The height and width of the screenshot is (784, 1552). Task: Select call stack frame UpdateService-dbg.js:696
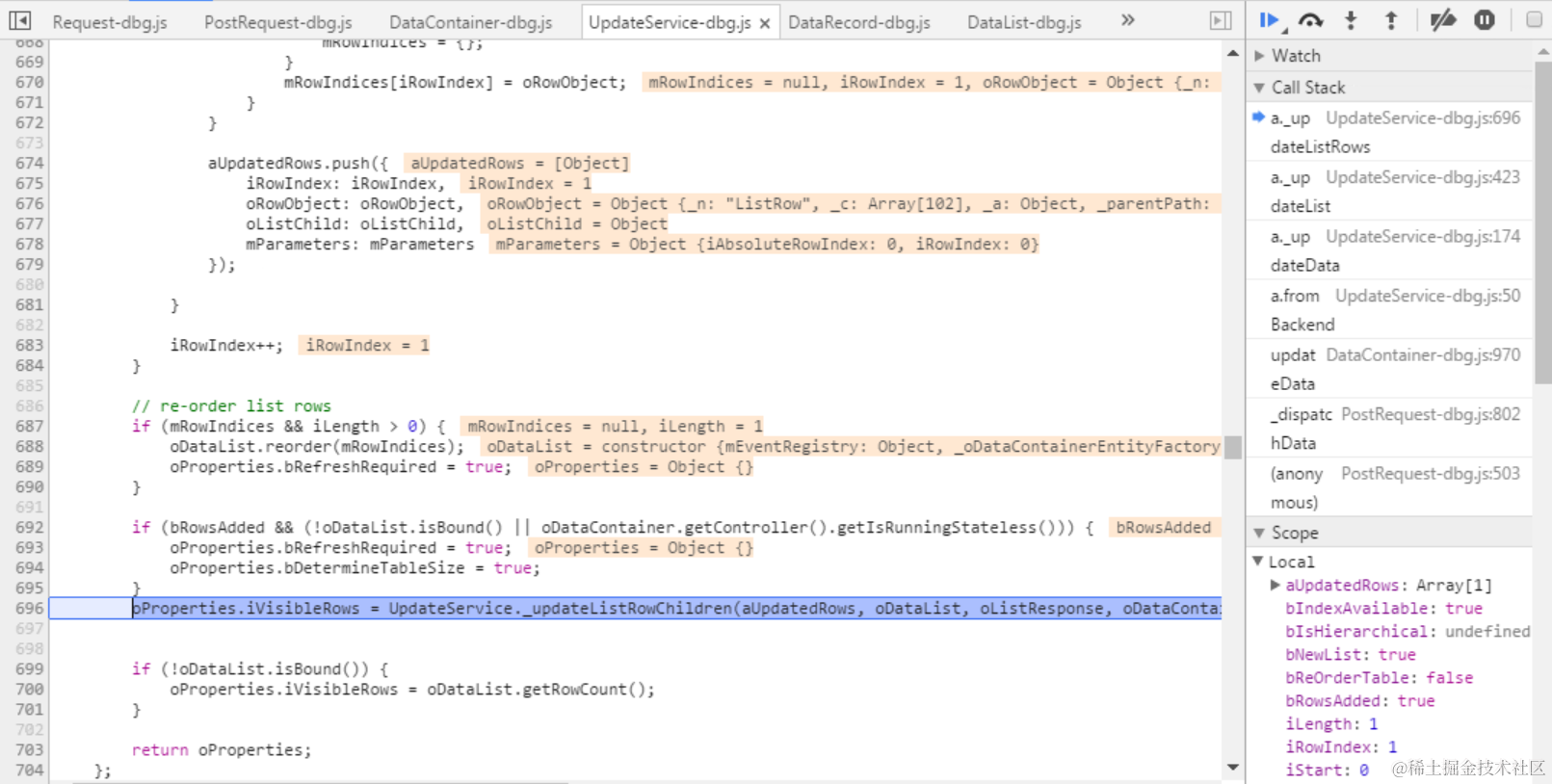[x=1388, y=132]
